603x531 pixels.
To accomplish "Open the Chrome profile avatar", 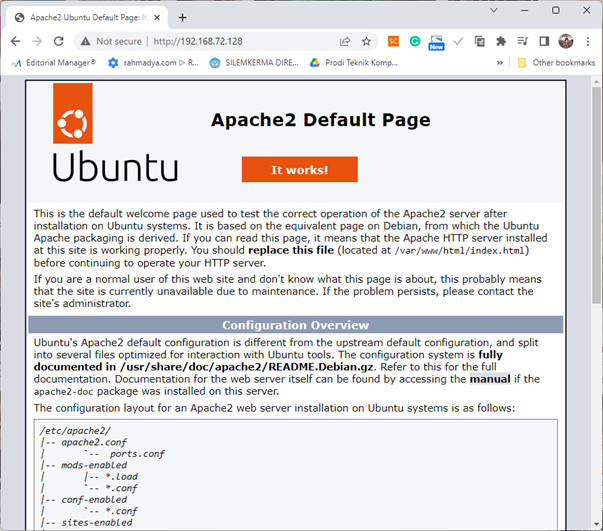I will tap(566, 42).
